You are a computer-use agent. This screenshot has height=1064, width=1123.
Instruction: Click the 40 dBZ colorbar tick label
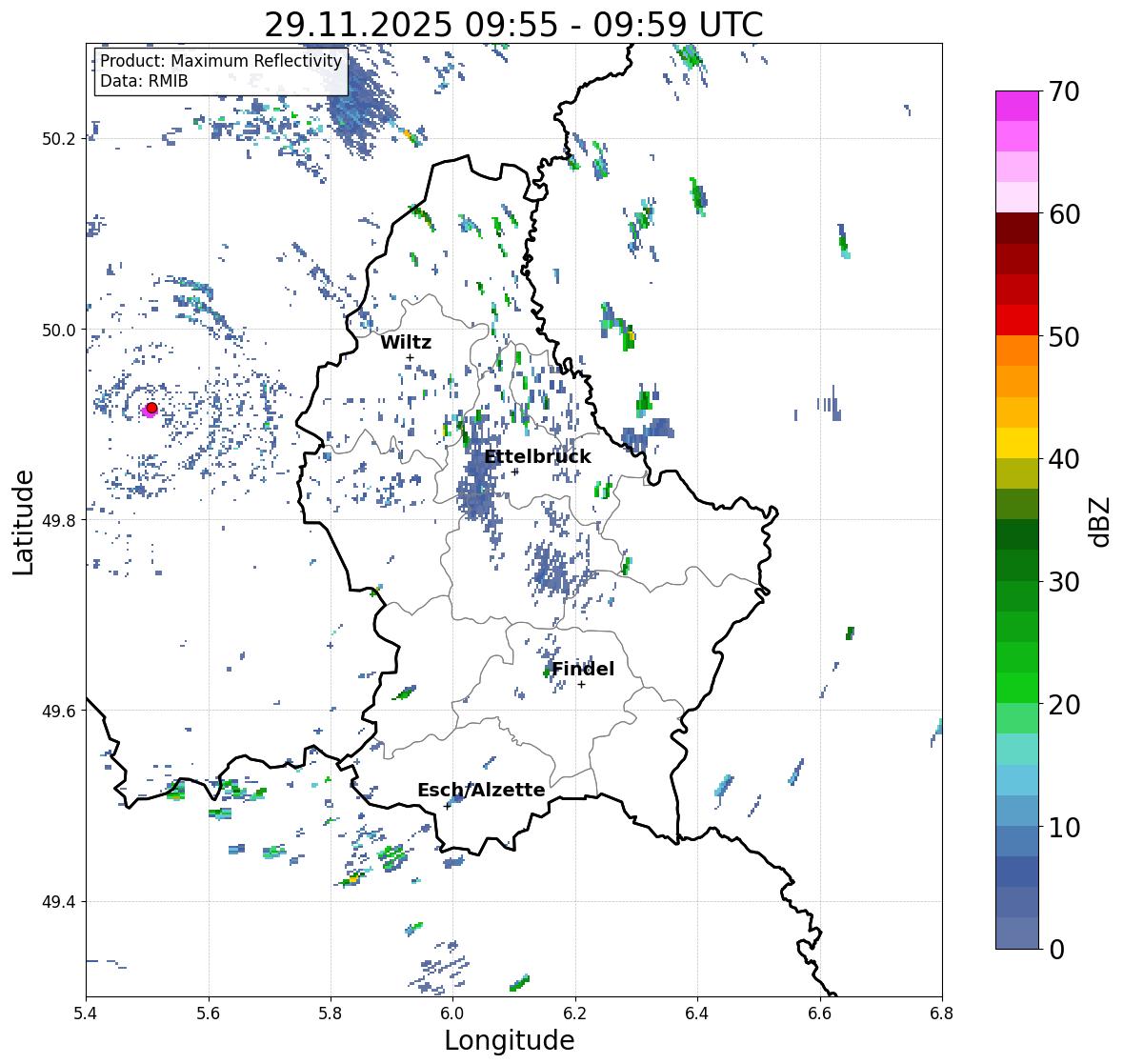1064,459
